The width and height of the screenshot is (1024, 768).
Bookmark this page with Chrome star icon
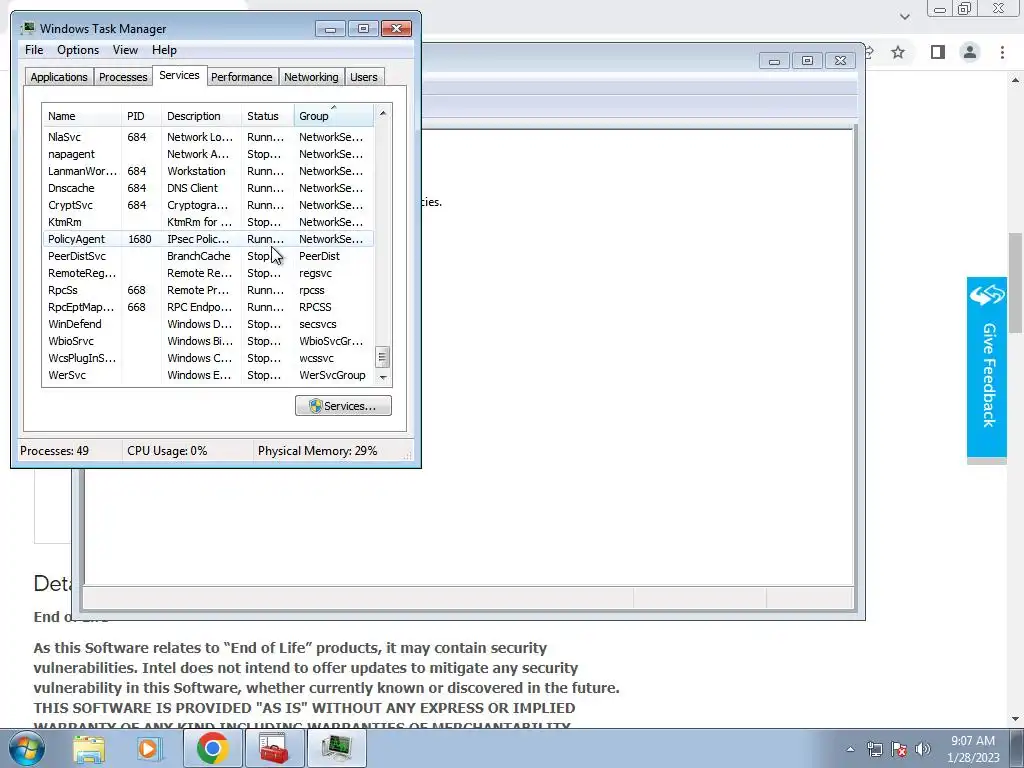click(x=898, y=52)
